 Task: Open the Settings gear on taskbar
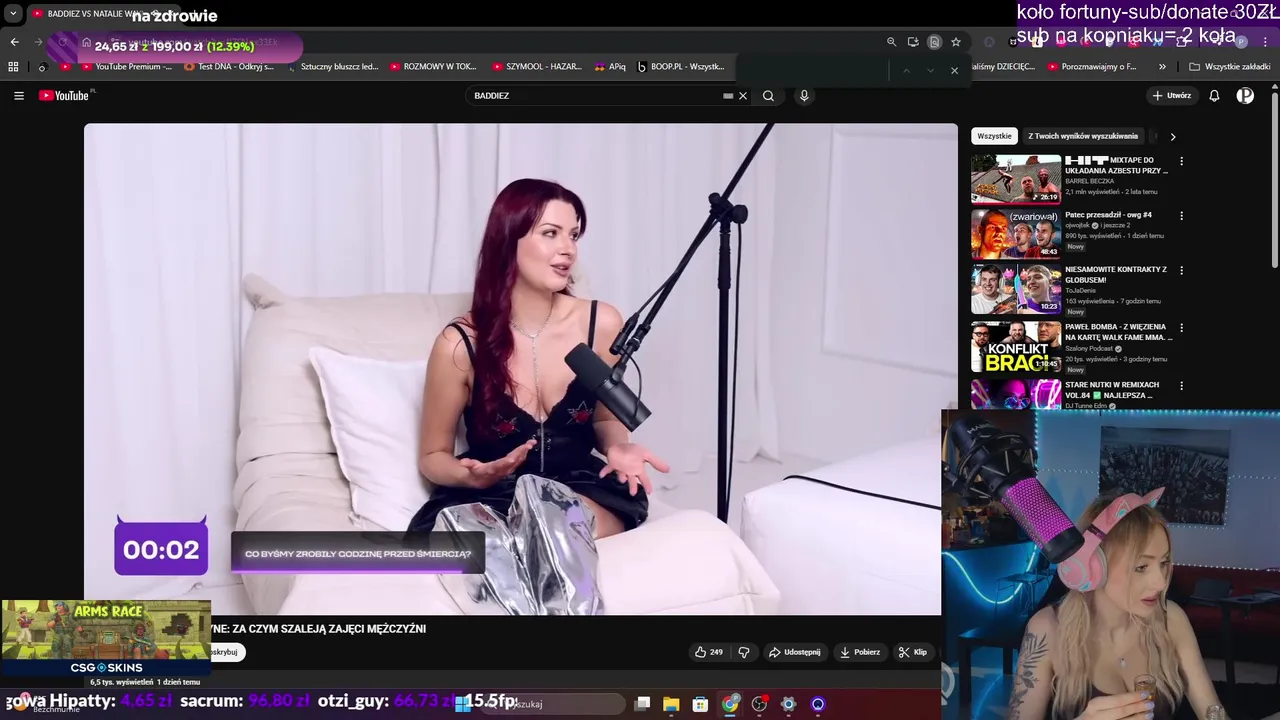[x=788, y=704]
